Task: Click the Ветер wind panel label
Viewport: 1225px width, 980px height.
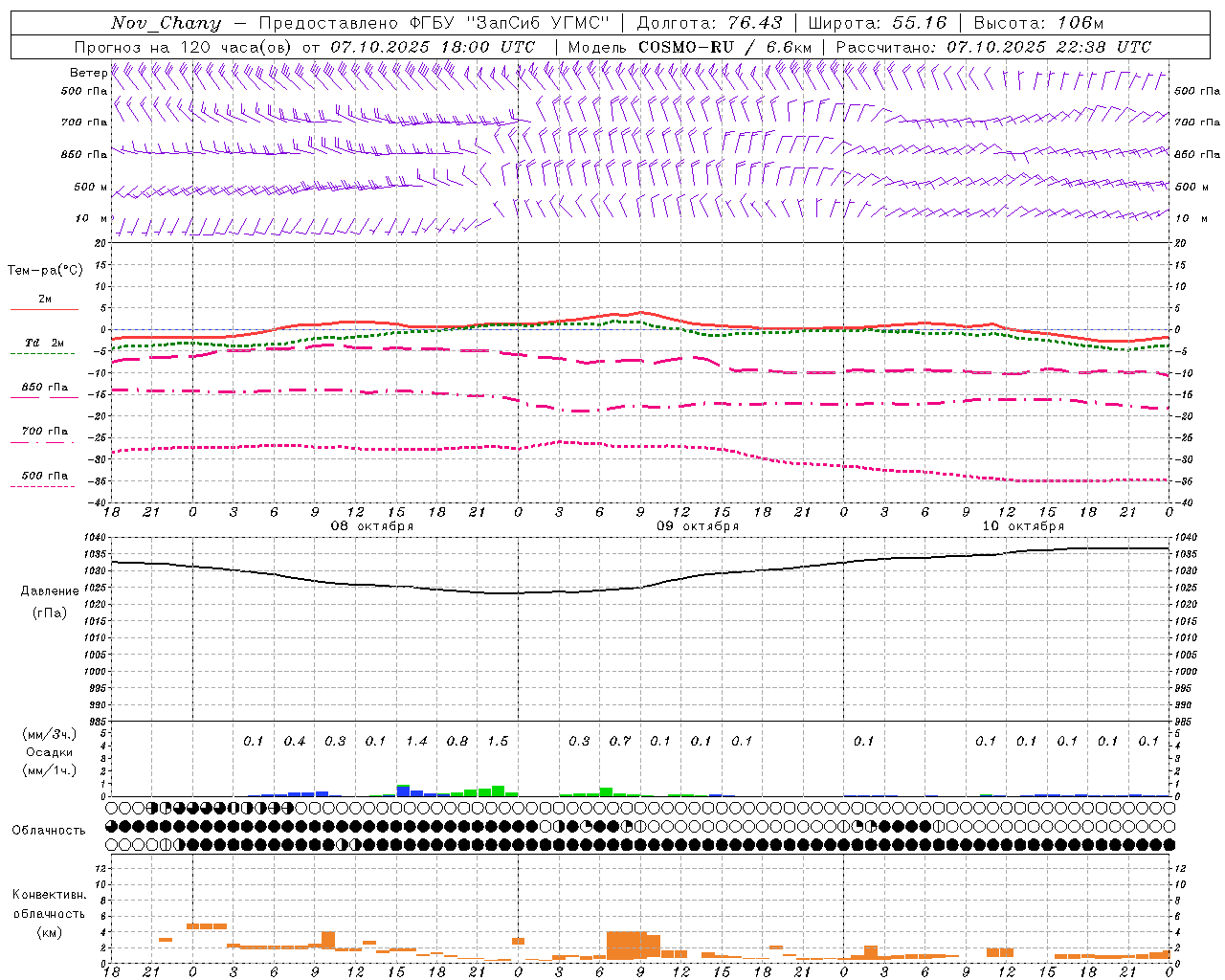Action: coord(88,73)
